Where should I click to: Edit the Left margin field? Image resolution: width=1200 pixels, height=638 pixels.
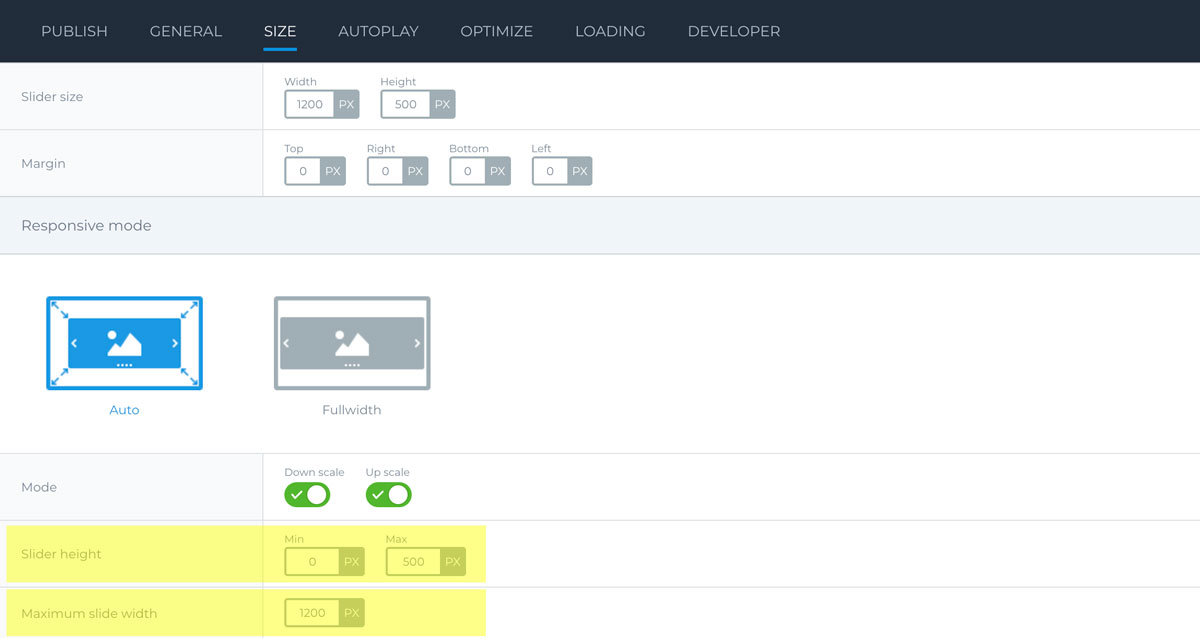(549, 171)
